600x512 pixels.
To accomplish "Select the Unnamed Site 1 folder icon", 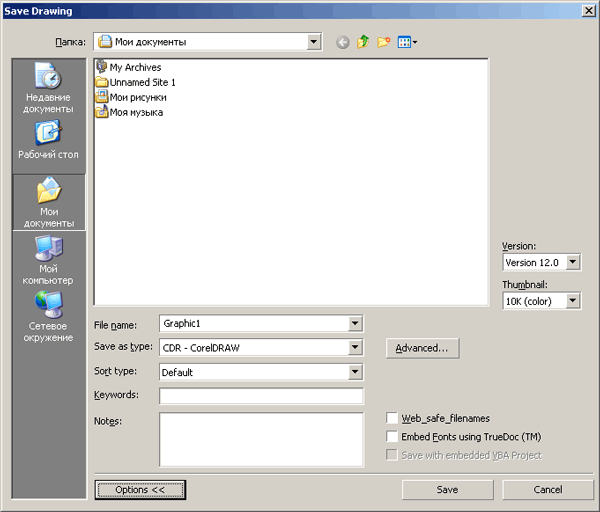I will click(x=101, y=82).
